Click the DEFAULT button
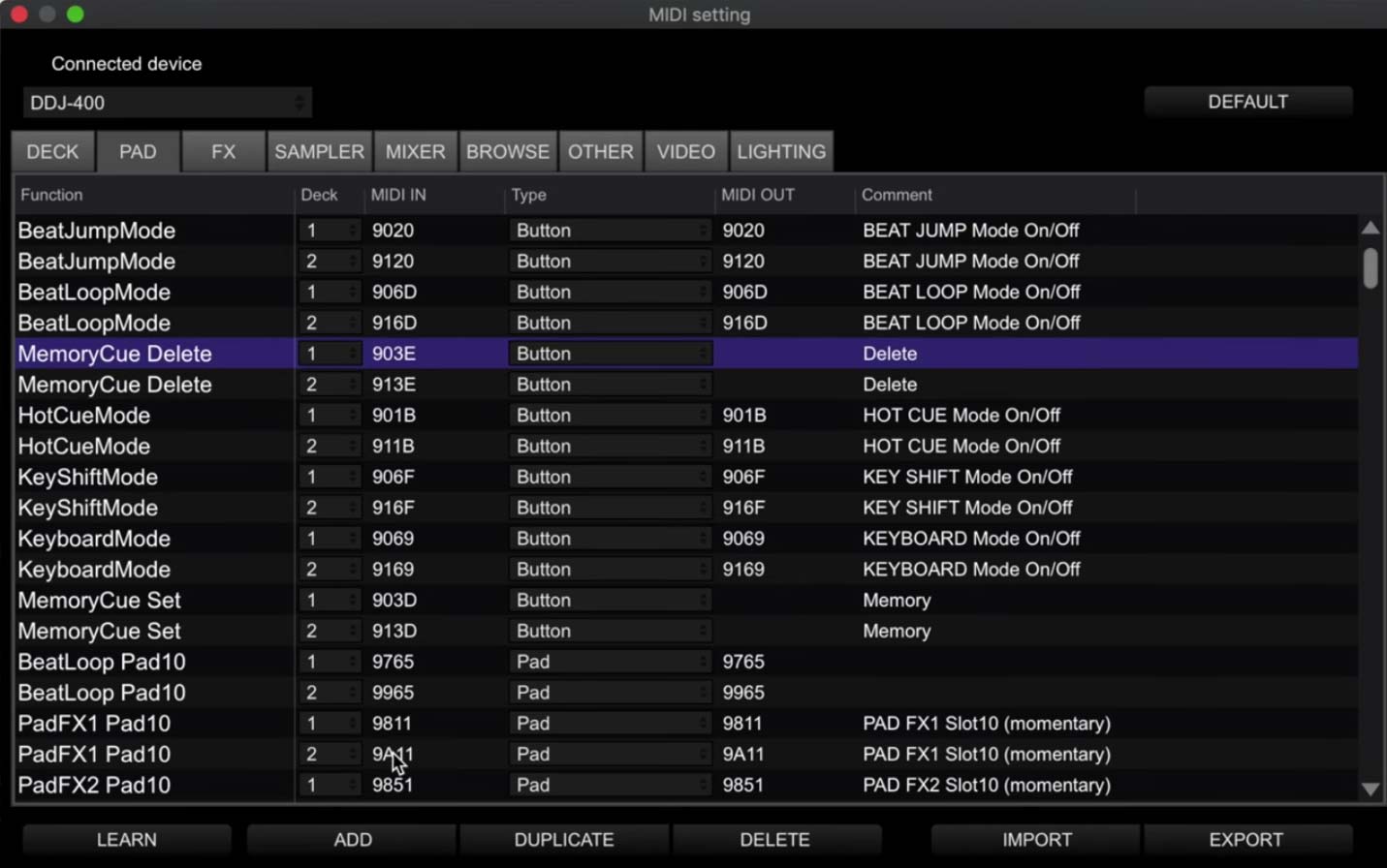 1247,102
